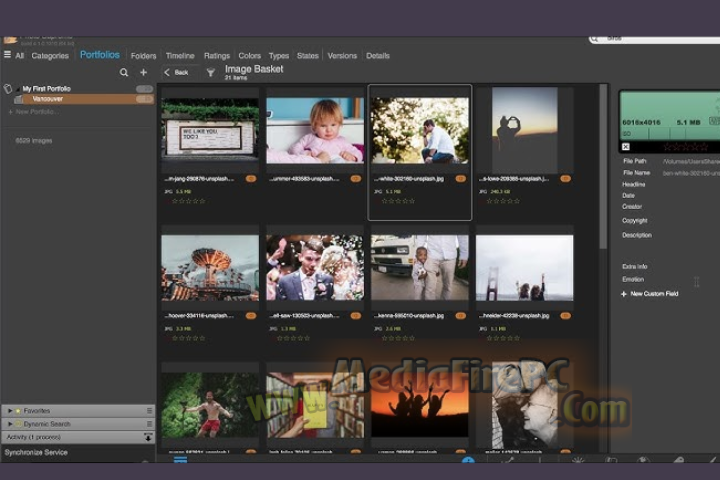The width and height of the screenshot is (720, 480).
Task: Select the baby in pink thumbnail
Action: [x=315, y=130]
